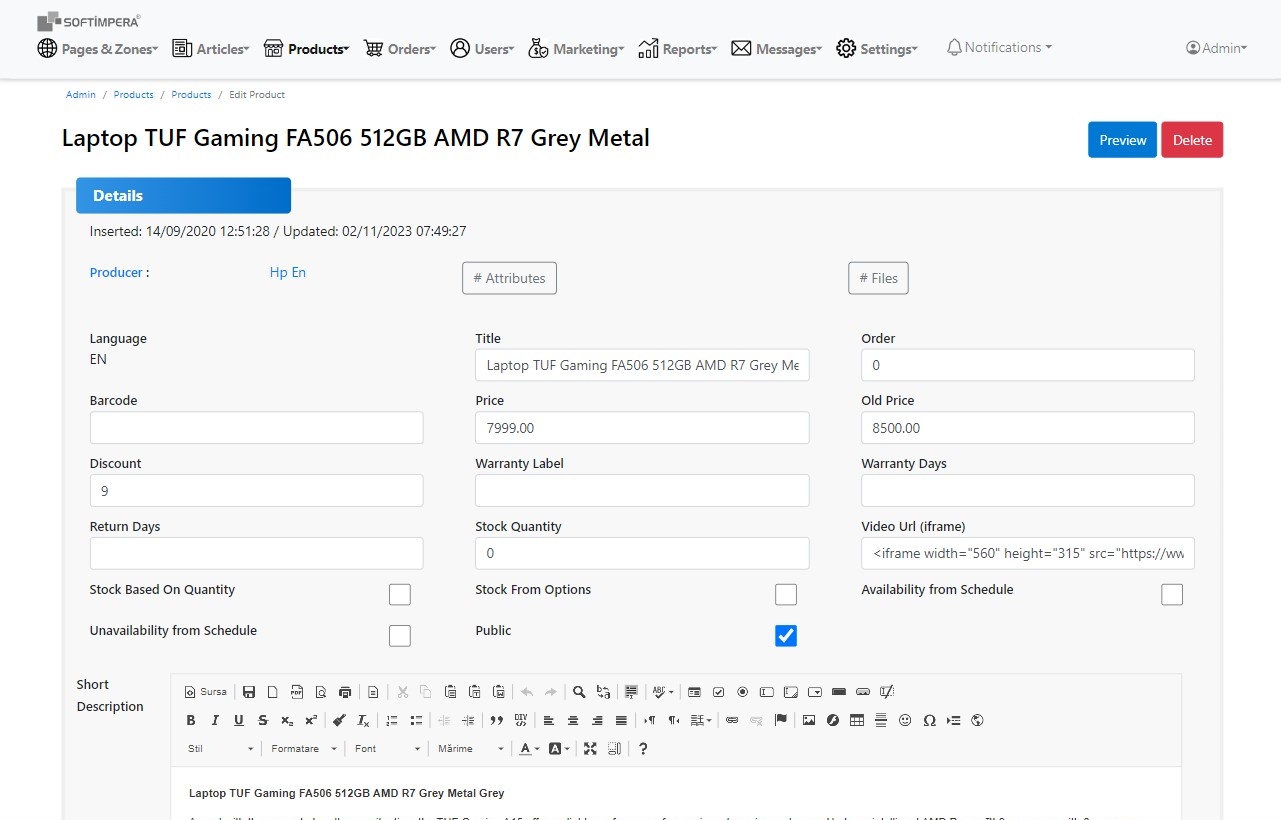Insert a numbered list
Image resolution: width=1281 pixels, height=820 pixels.
392,720
